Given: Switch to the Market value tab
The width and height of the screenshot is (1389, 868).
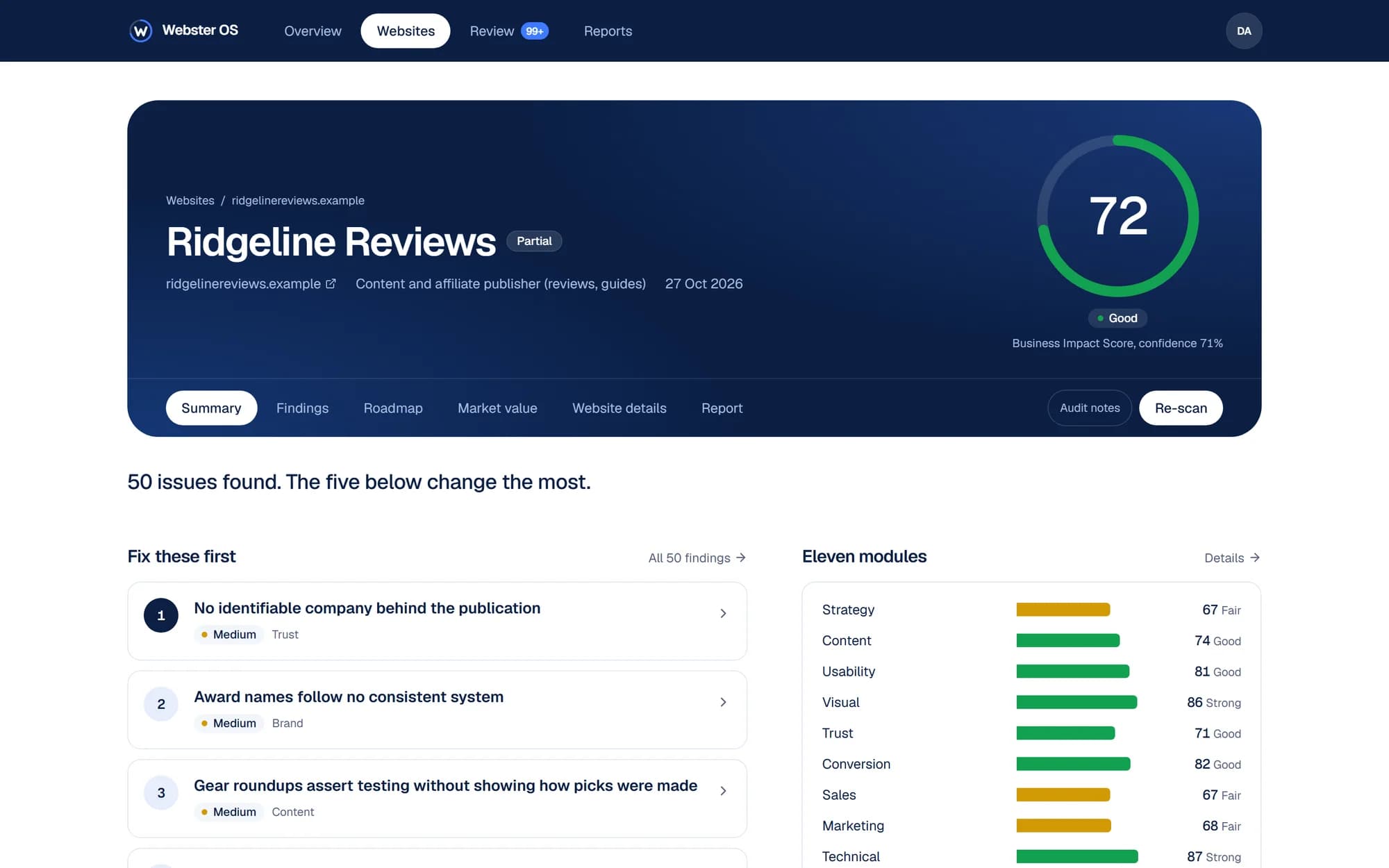Looking at the screenshot, I should pos(497,408).
